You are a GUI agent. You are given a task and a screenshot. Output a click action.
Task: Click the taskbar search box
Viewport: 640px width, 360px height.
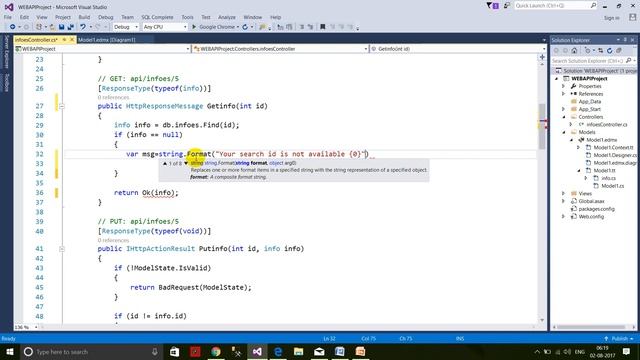pos(91,351)
